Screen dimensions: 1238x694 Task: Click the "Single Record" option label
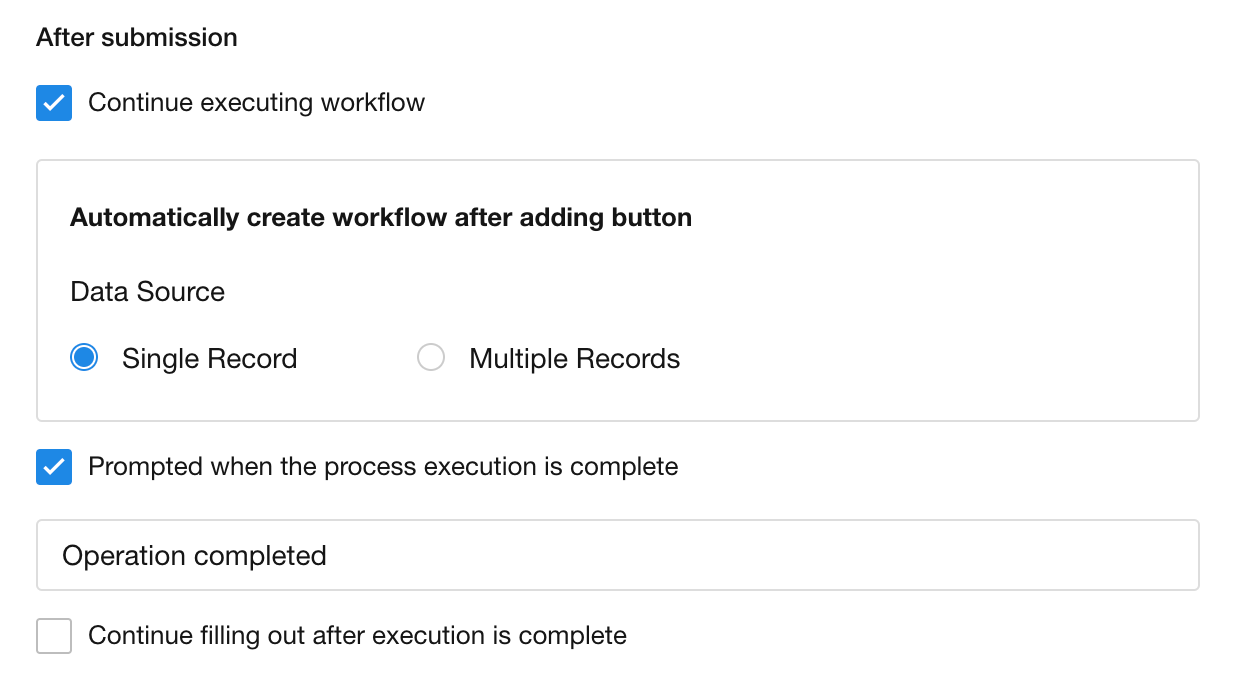(x=209, y=359)
